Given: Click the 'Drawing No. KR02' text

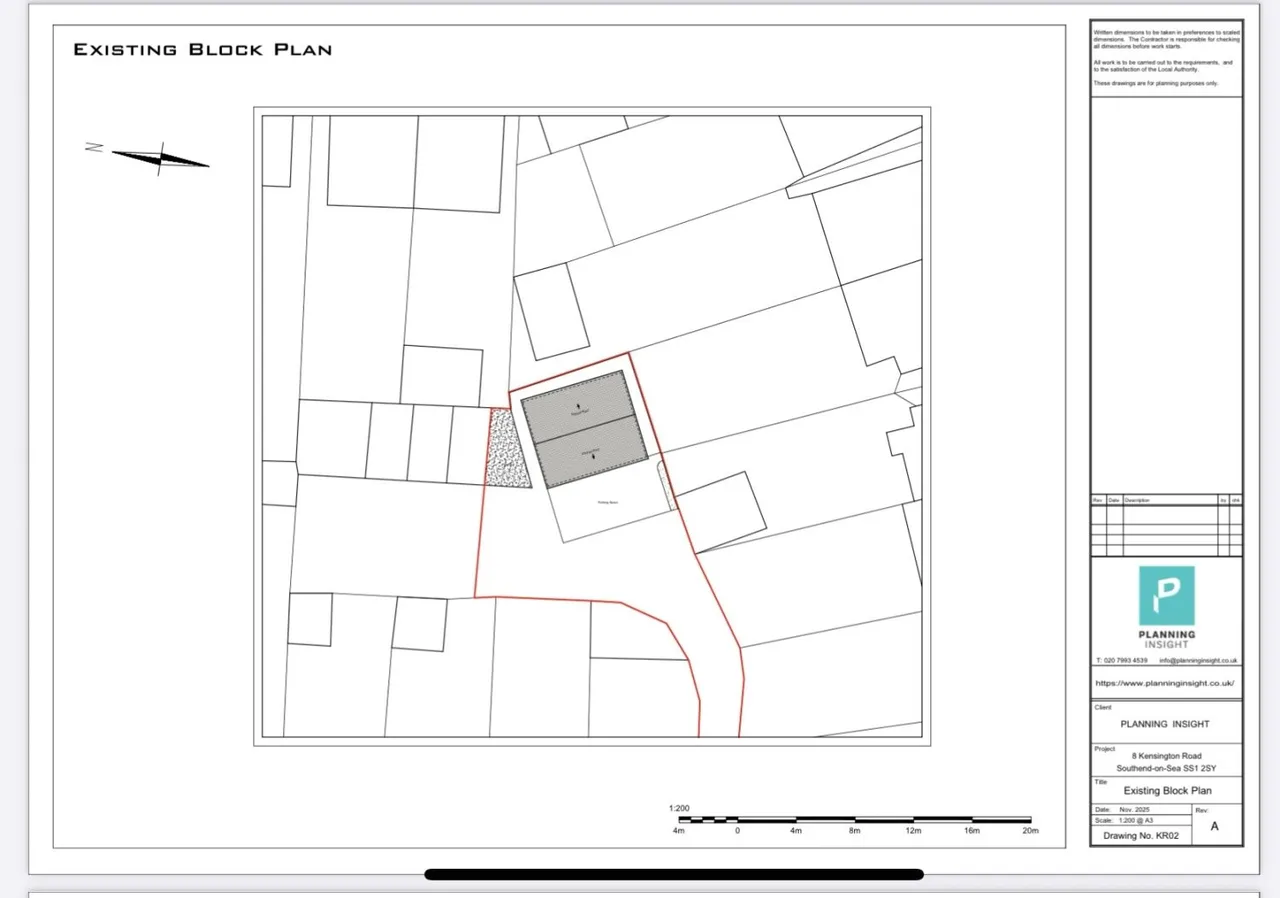Looking at the screenshot, I should click(x=1141, y=835).
